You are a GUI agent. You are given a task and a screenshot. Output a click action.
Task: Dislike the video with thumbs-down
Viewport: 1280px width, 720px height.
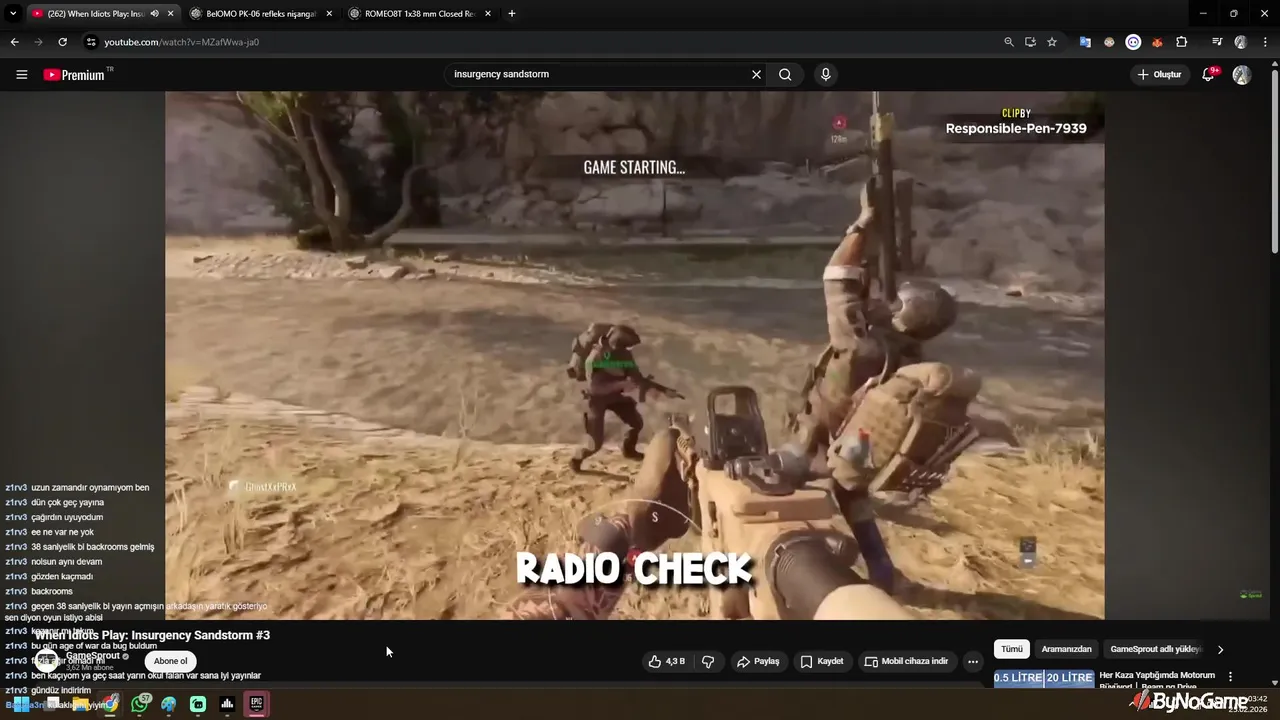coord(708,661)
